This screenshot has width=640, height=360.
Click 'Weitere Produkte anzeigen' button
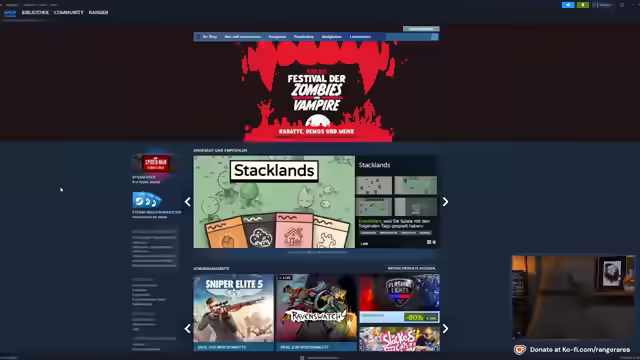tap(411, 268)
